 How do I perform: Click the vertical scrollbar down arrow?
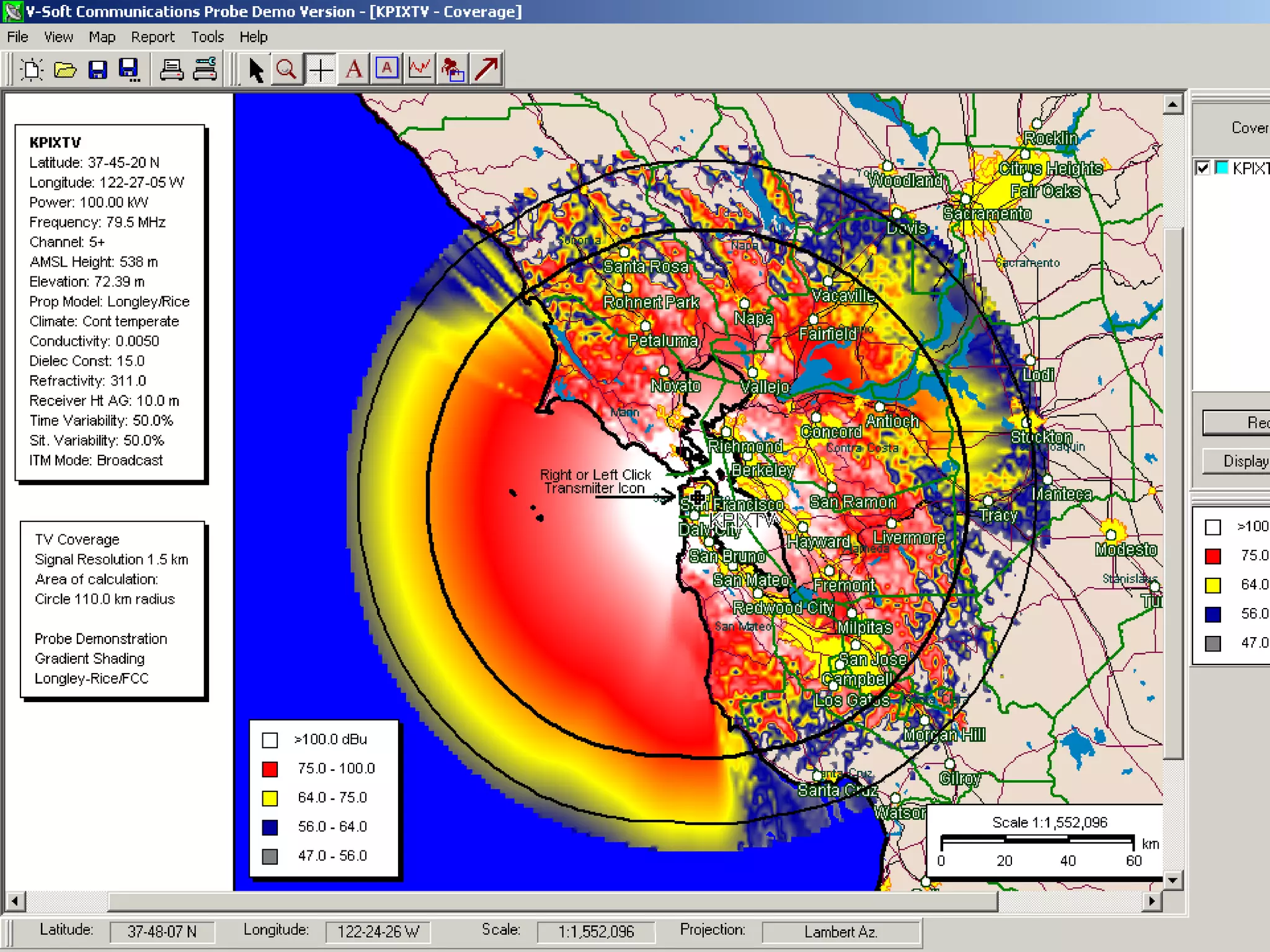pyautogui.click(x=1172, y=880)
